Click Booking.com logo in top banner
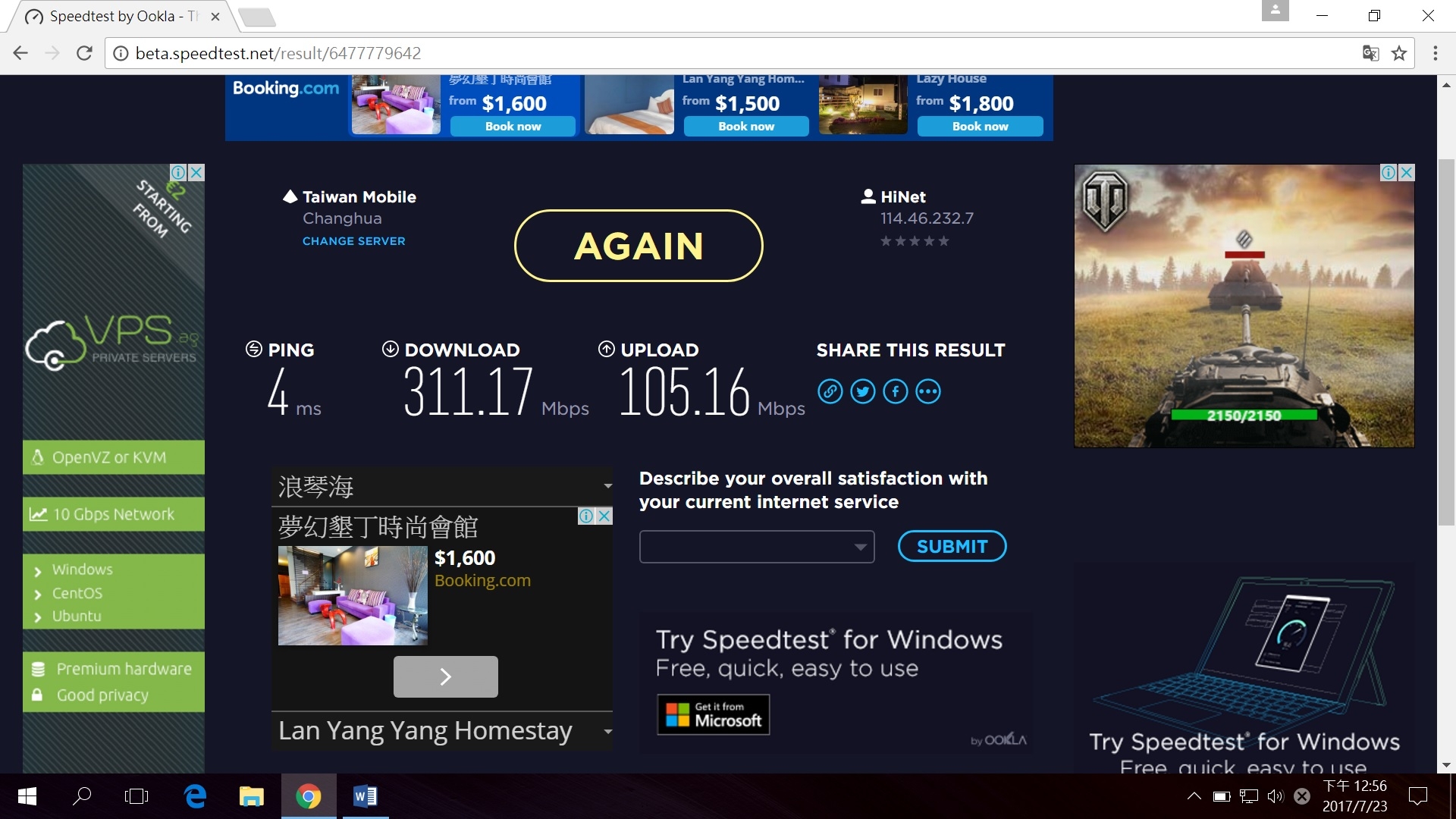1456x819 pixels. [x=286, y=89]
